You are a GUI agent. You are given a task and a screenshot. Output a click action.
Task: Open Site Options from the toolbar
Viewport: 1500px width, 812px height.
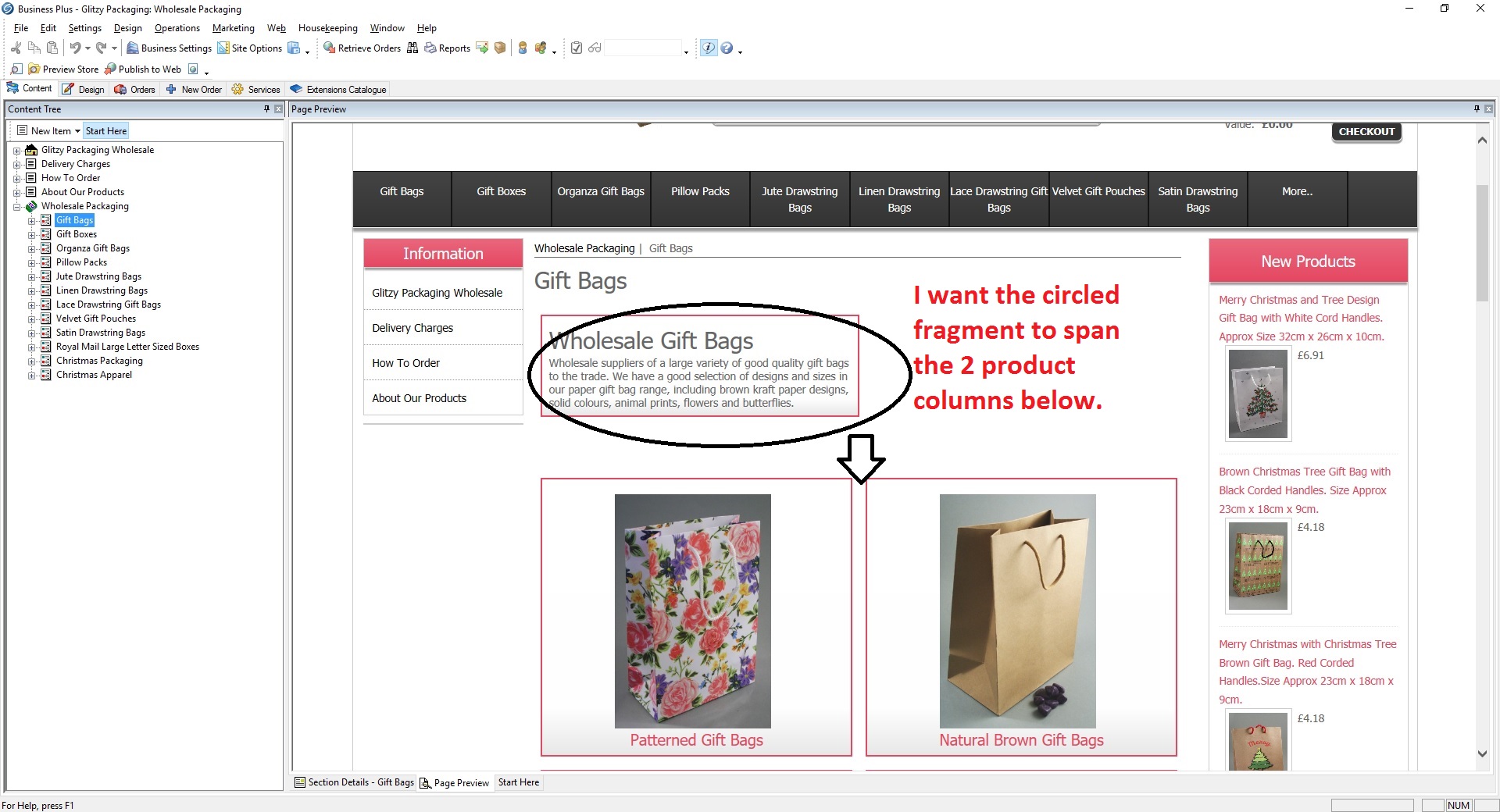pyautogui.click(x=223, y=48)
